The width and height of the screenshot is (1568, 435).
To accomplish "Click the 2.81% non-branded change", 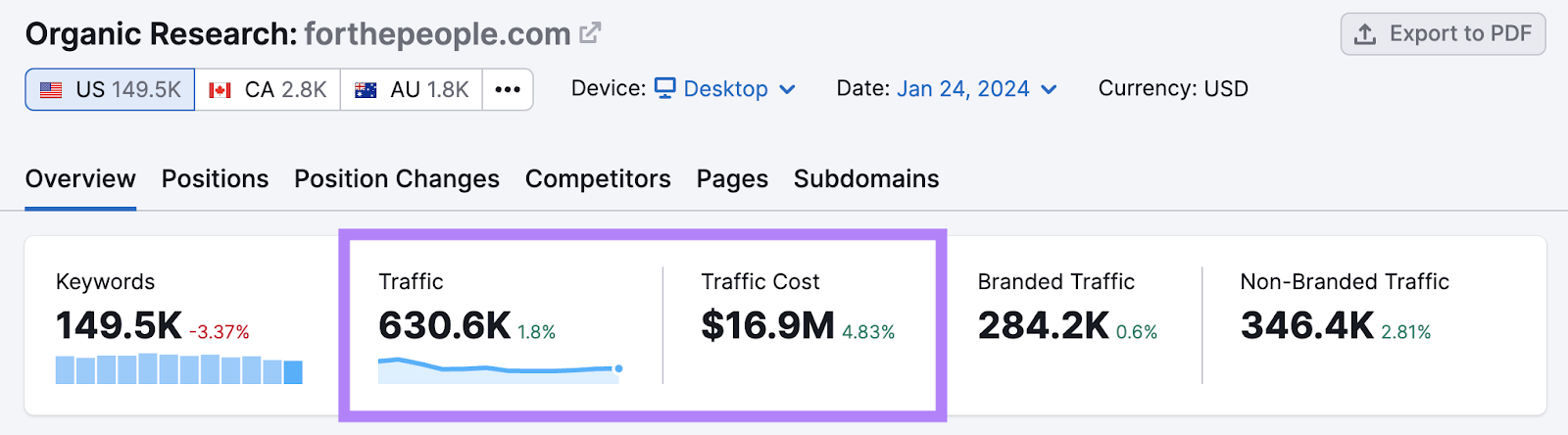I will click(x=1406, y=332).
